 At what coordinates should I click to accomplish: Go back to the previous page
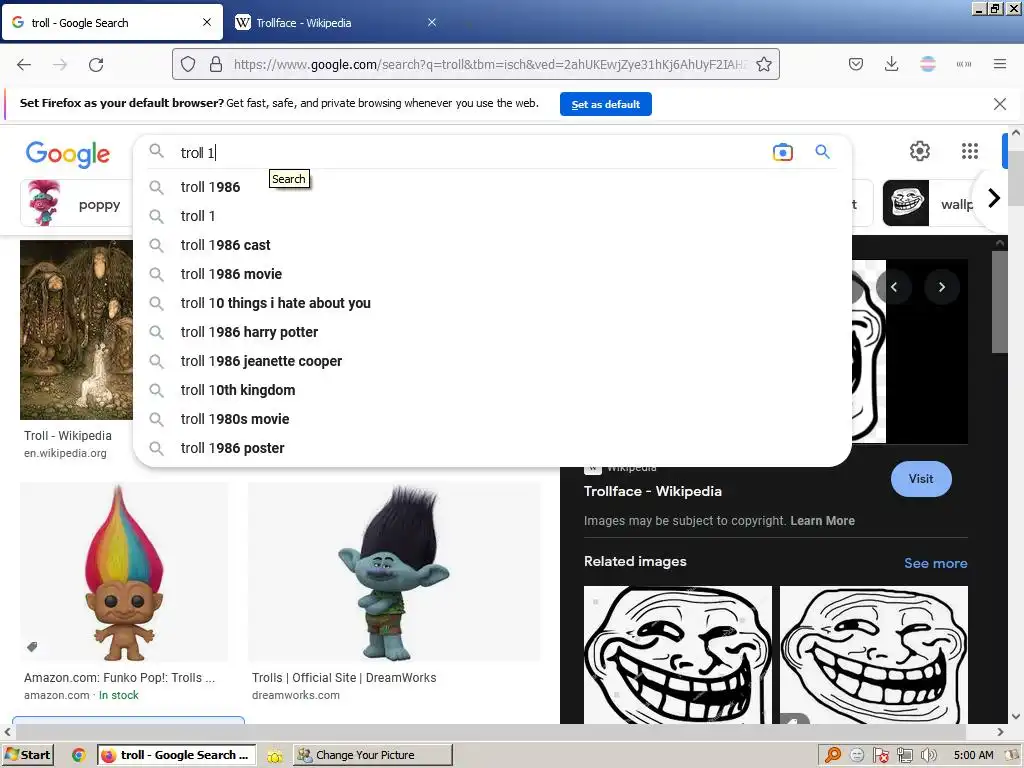[x=24, y=64]
